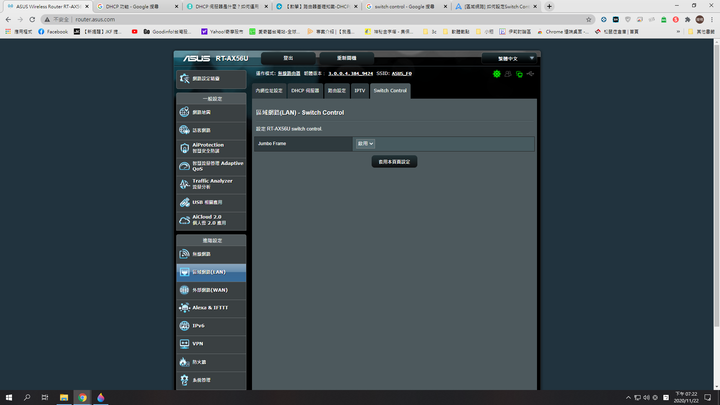
Task: Open the Alexa & IFTTT sidebar item
Action: click(x=211, y=308)
